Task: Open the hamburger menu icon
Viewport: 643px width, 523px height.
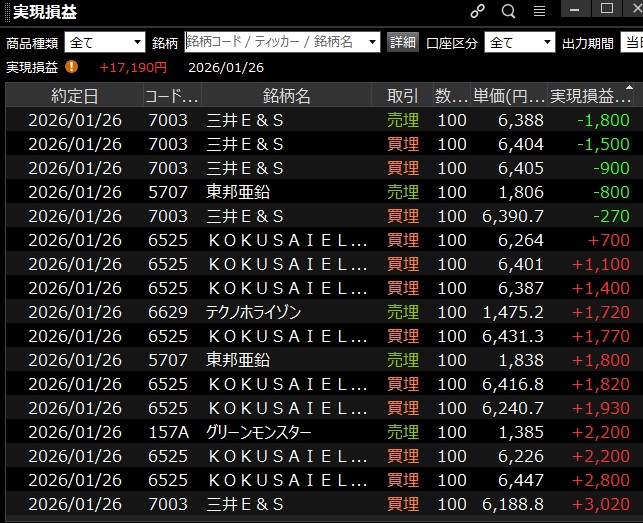Action: 539,11
